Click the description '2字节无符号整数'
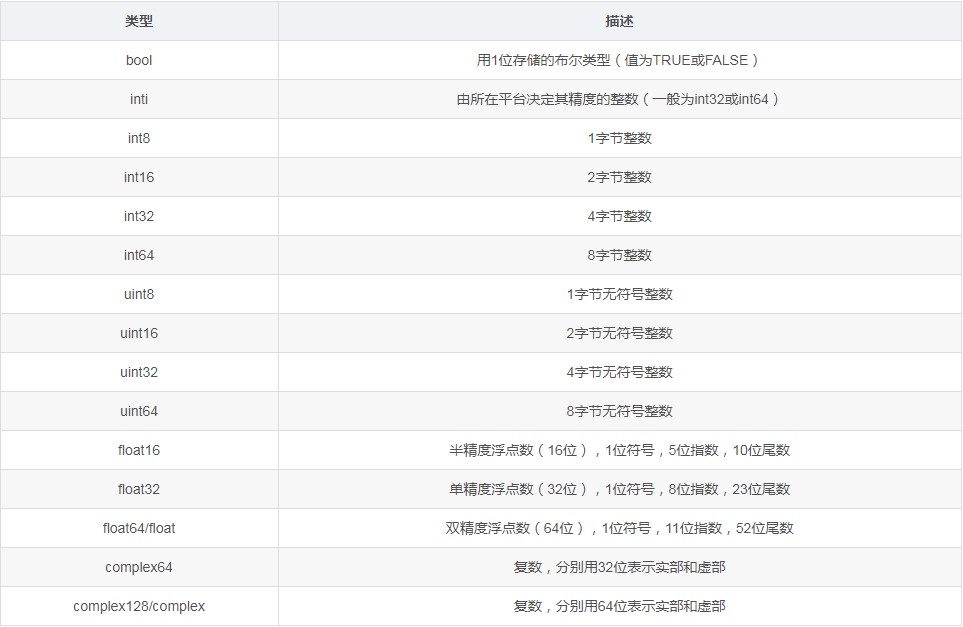The height and width of the screenshot is (627, 963). (619, 333)
